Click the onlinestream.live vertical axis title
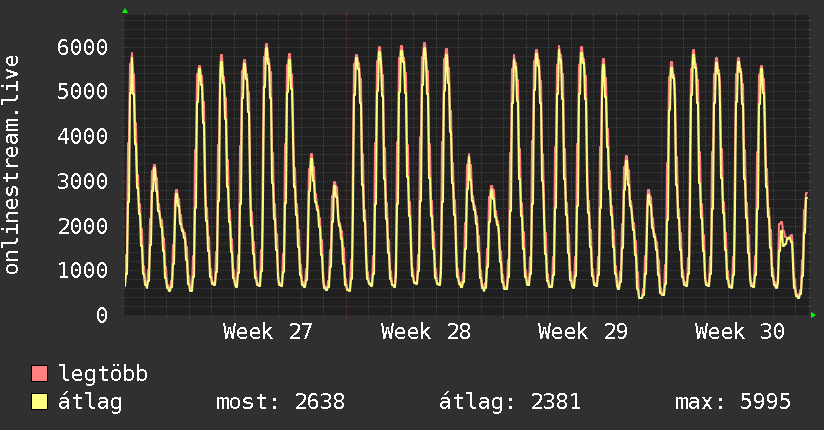Screen dimensions: 824x430 click(x=11, y=165)
